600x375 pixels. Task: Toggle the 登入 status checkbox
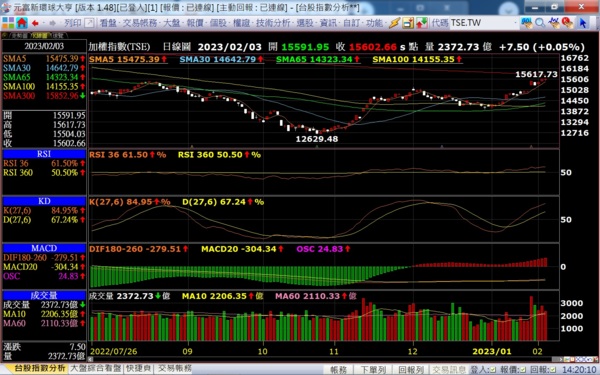492,370
